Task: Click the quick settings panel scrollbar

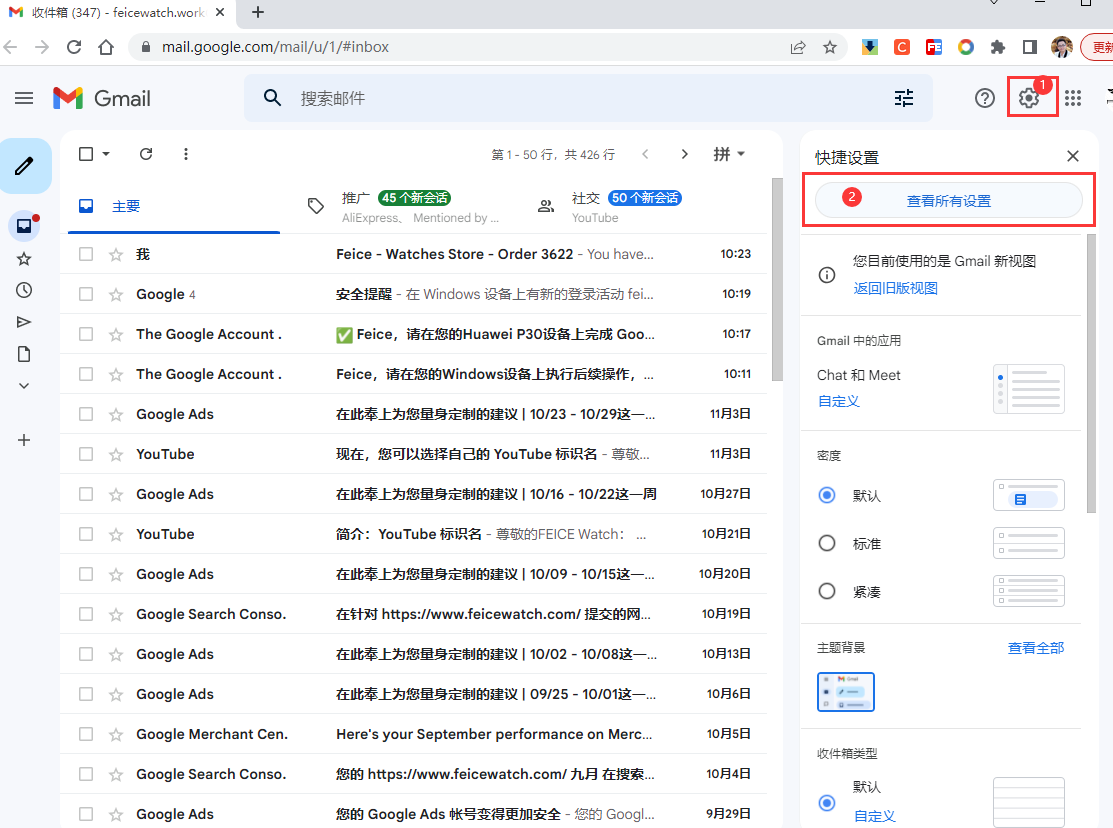Action: pyautogui.click(x=1091, y=373)
